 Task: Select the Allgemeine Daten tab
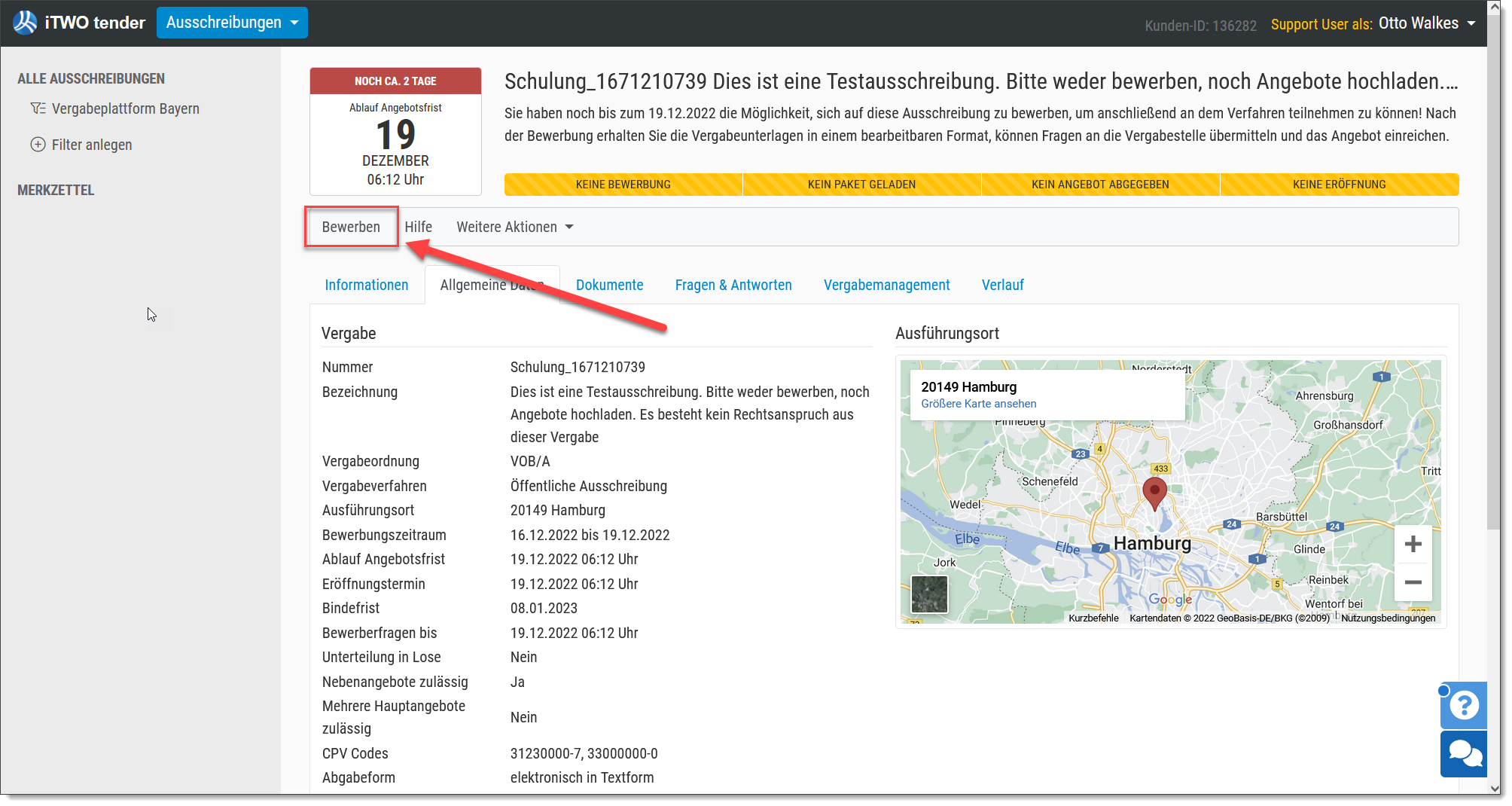(492, 285)
